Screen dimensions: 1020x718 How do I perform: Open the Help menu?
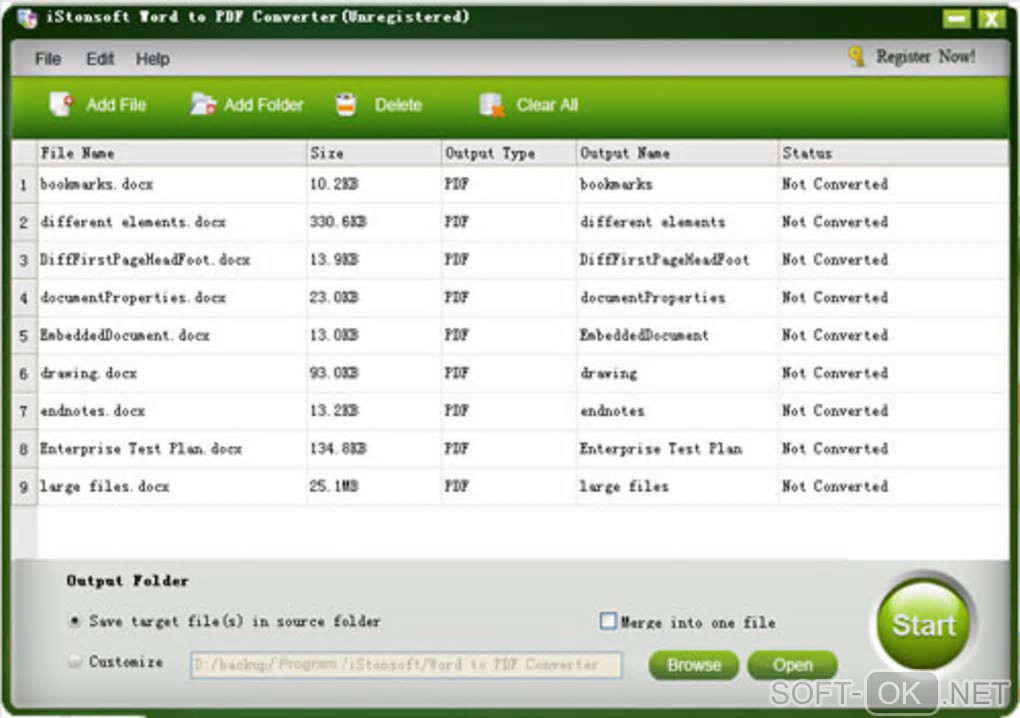[x=153, y=59]
